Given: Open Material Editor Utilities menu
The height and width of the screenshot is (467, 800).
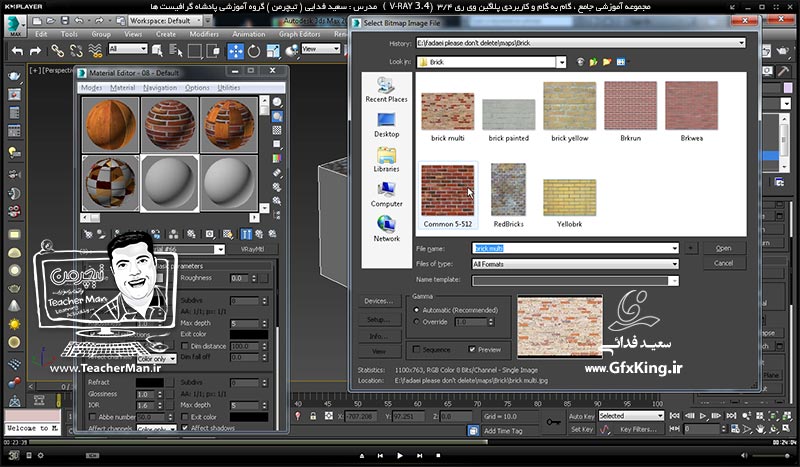Looking at the screenshot, I should 229,88.
